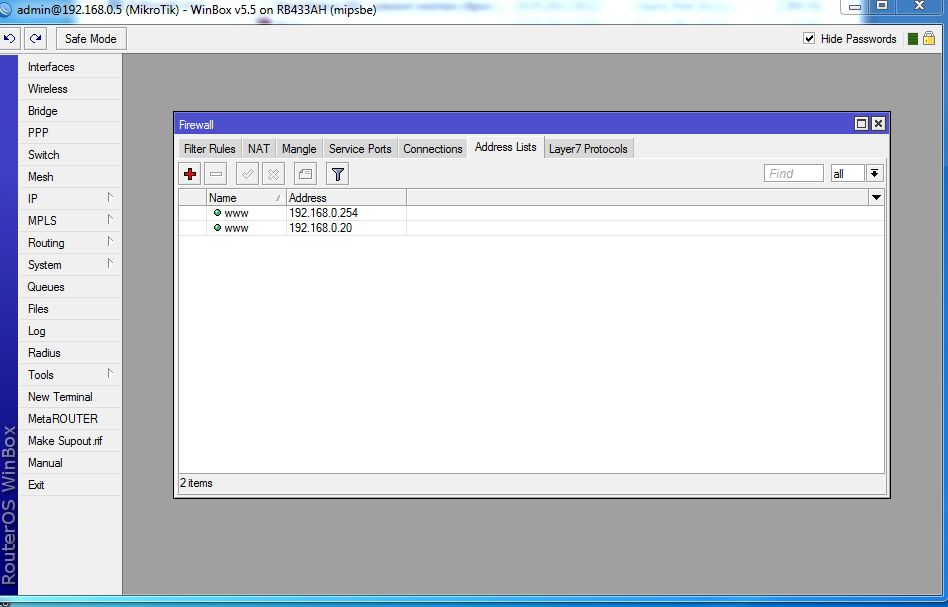Open the 'all' address list dropdown

click(x=875, y=173)
